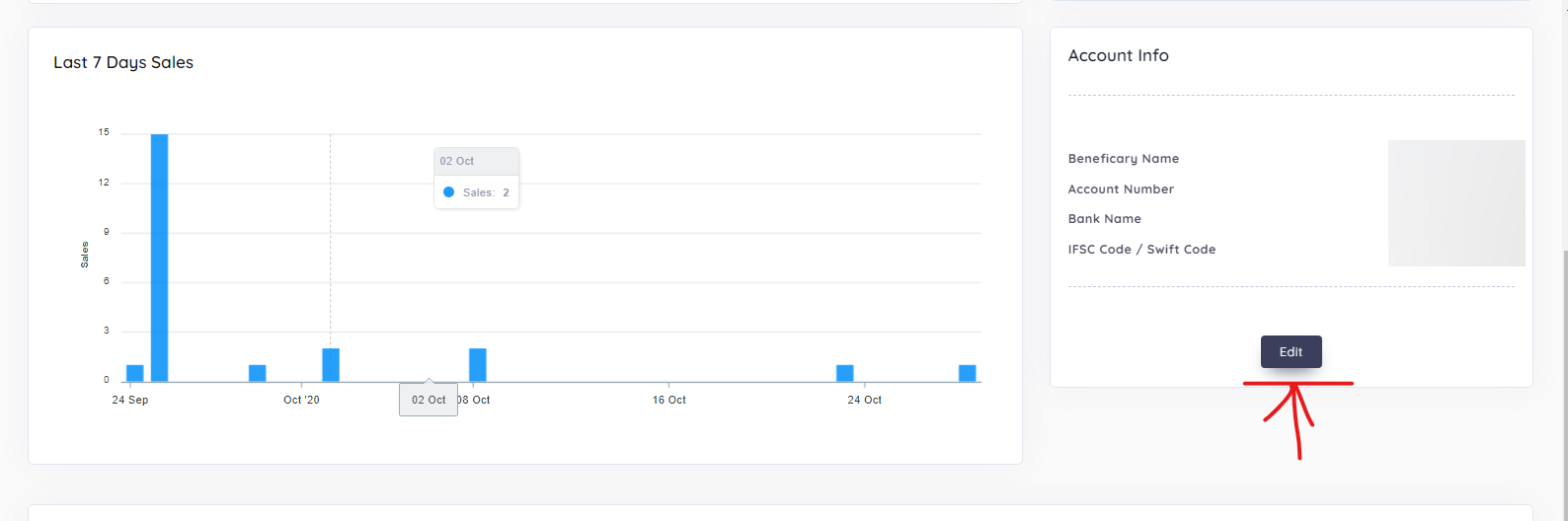The width and height of the screenshot is (1568, 521).
Task: Click the first small bar at 24 Sep
Action: 135,373
